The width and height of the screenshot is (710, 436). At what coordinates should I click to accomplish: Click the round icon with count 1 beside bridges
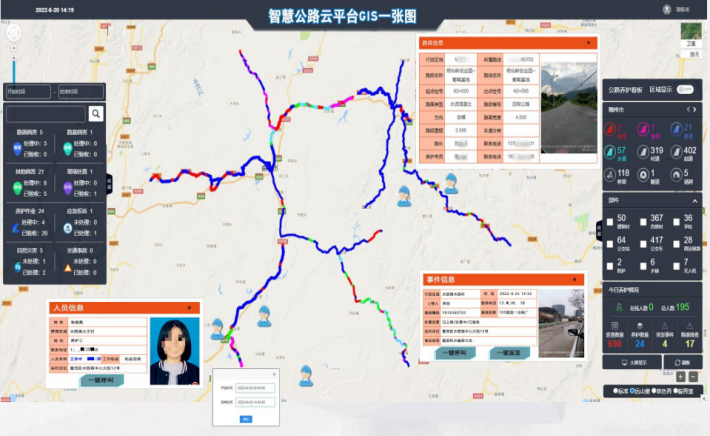point(643,174)
